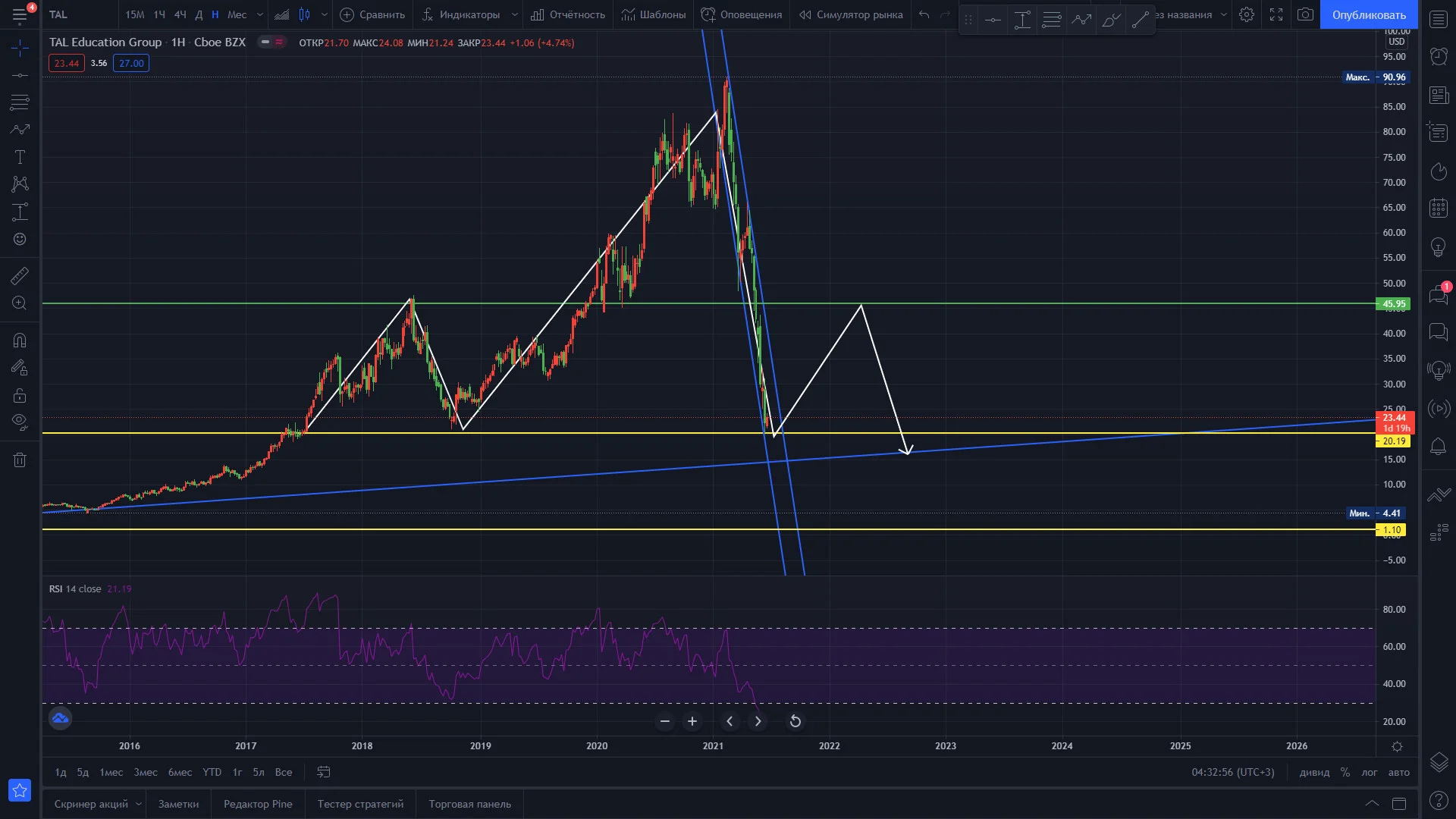
Task: Open the Редактор Pine tab
Action: click(258, 804)
